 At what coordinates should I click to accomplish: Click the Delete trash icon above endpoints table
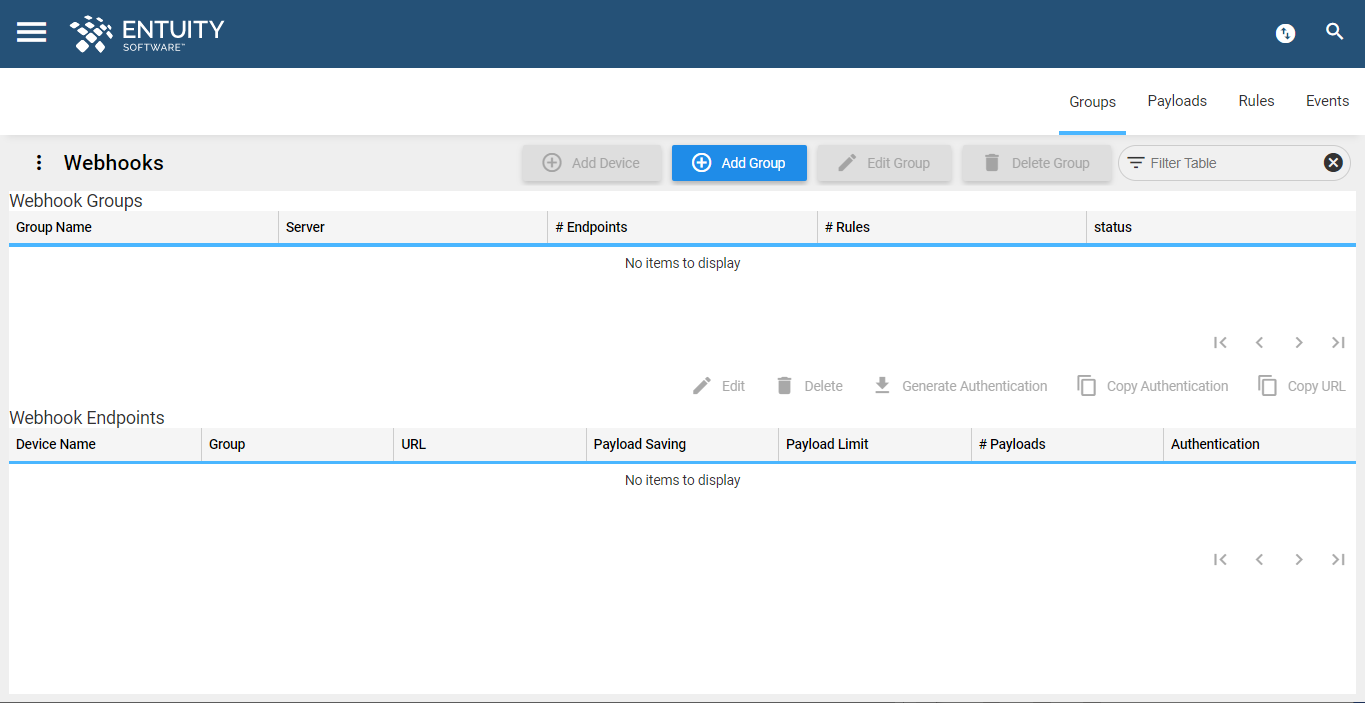point(809,385)
